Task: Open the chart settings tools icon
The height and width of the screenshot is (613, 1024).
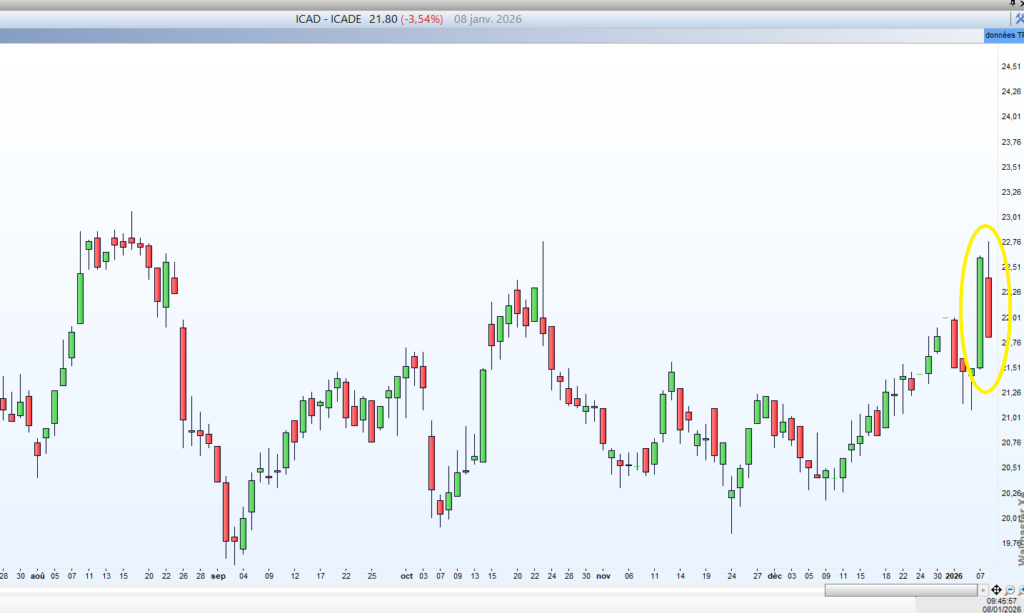Action: tap(1018, 19)
